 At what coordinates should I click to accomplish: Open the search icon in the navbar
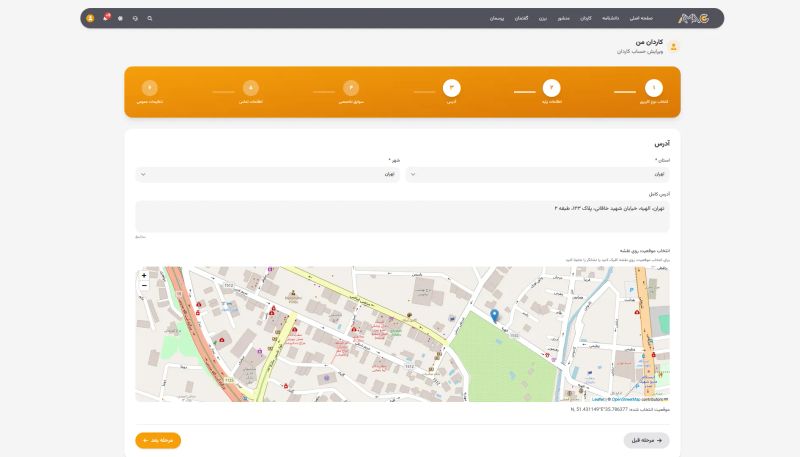[150, 18]
